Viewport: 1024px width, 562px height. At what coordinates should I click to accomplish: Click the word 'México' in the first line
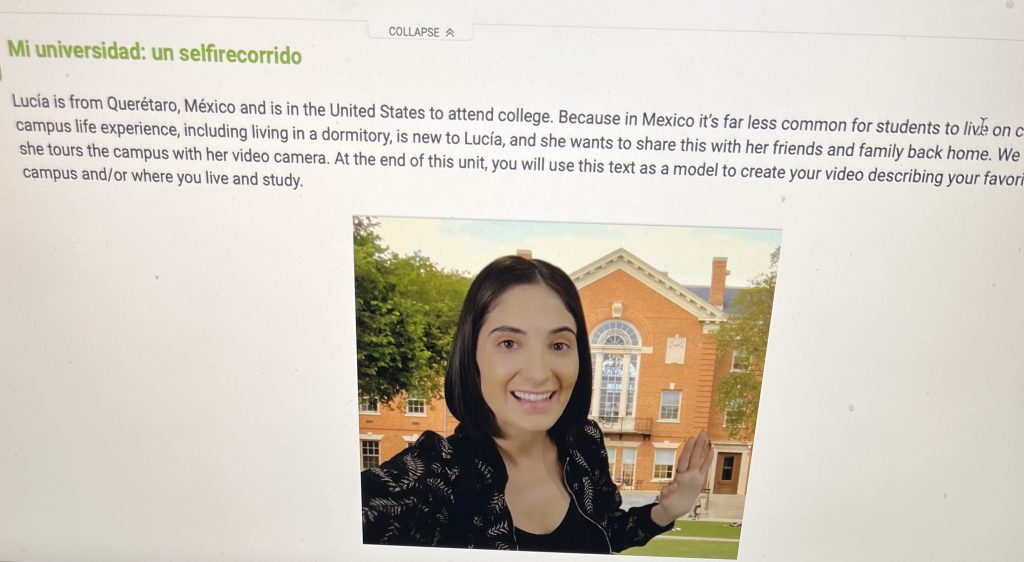click(210, 106)
